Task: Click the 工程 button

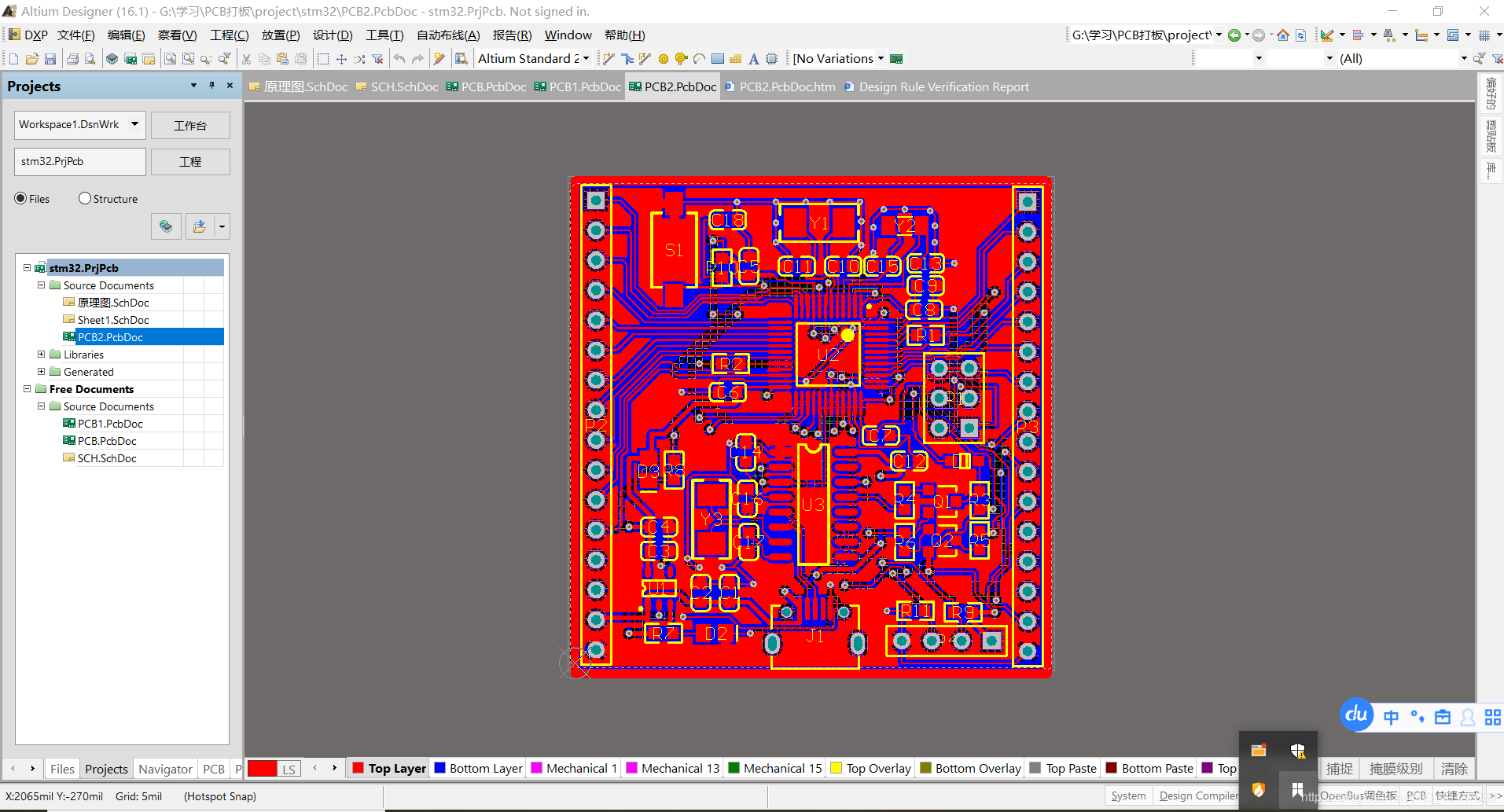Action: click(190, 162)
